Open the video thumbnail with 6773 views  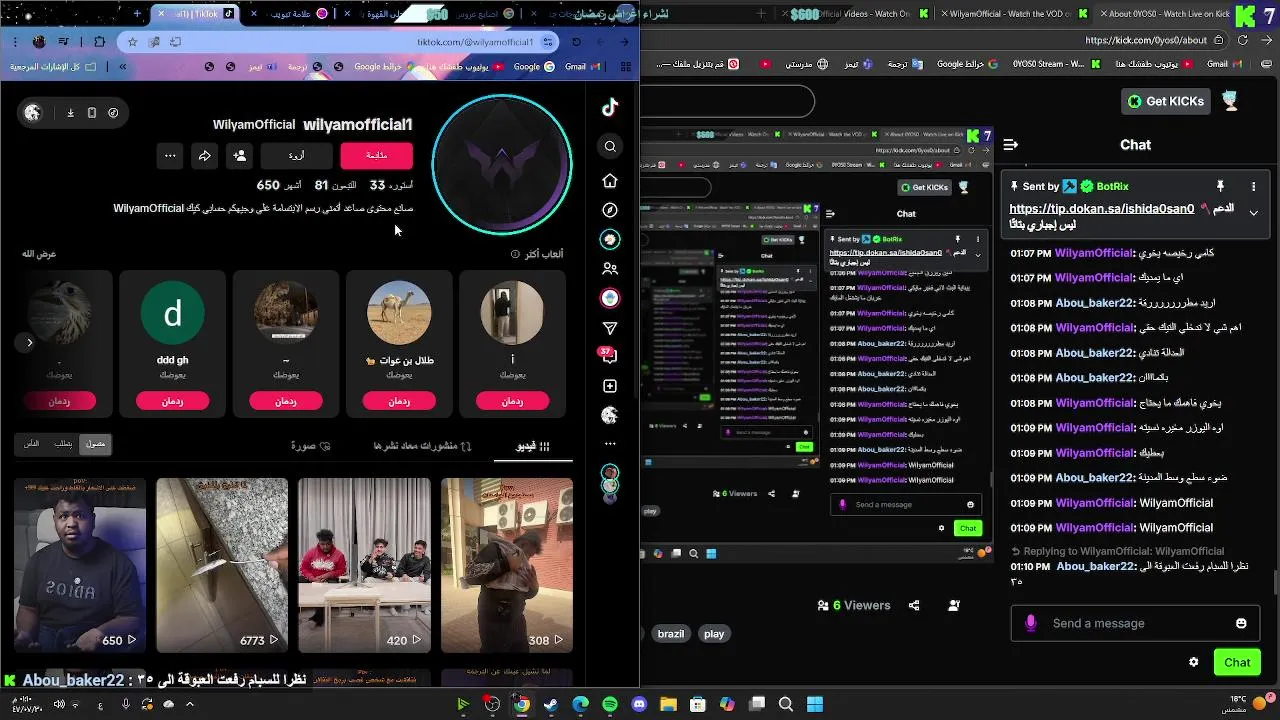222,566
